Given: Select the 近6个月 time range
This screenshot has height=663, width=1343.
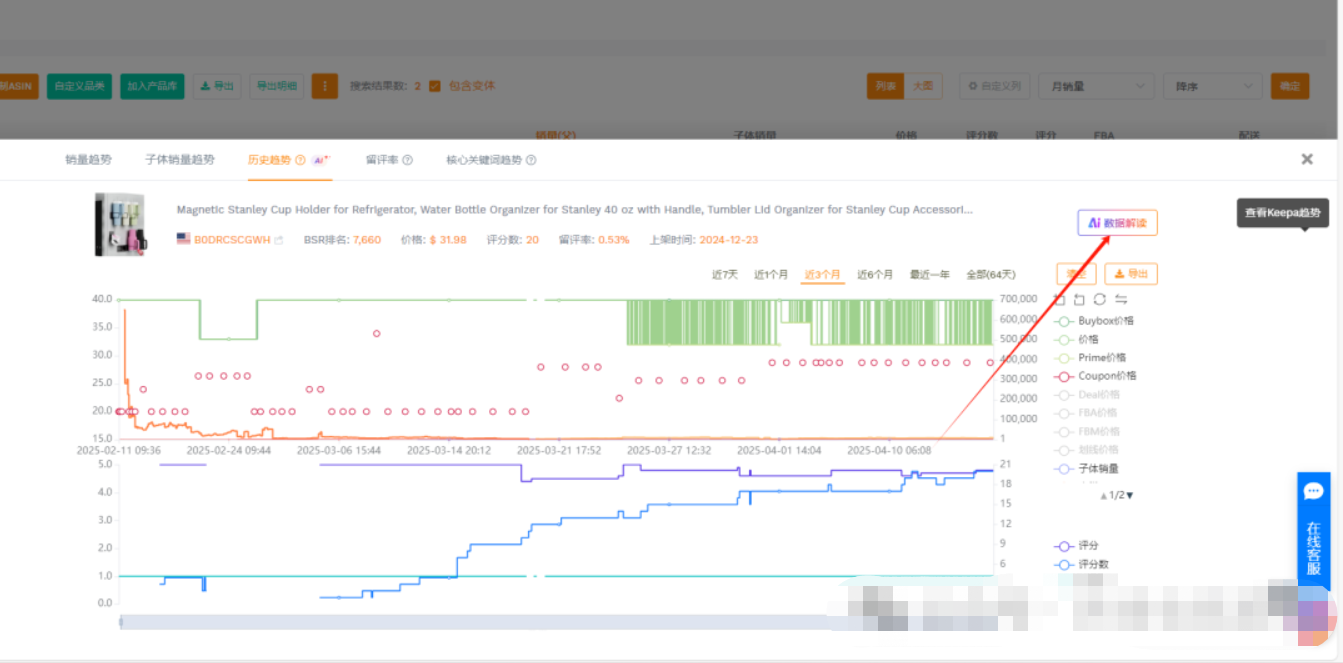Looking at the screenshot, I should coord(875,275).
